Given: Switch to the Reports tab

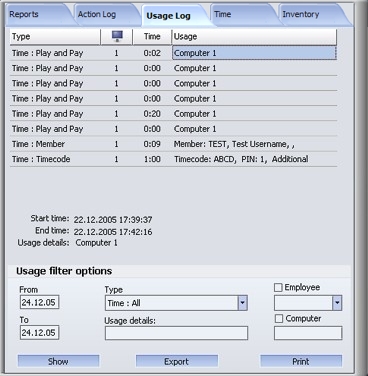Looking at the screenshot, I should [x=24, y=14].
